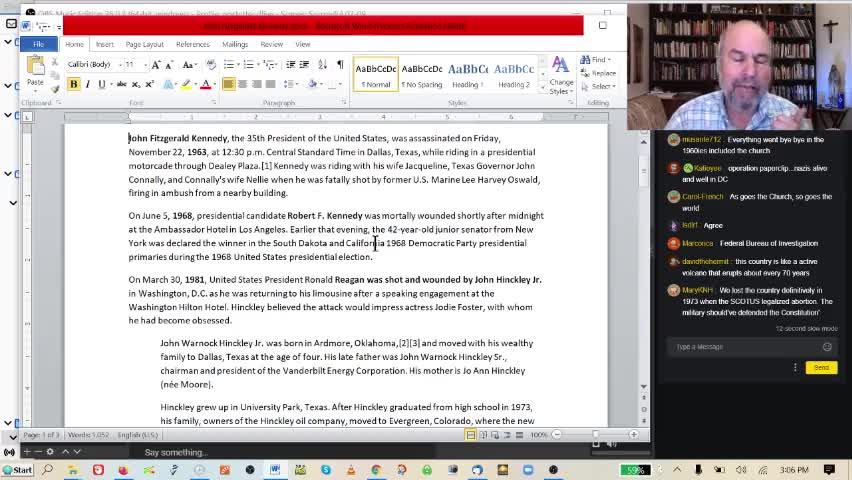
Task: Apply red font color
Action: tap(205, 84)
